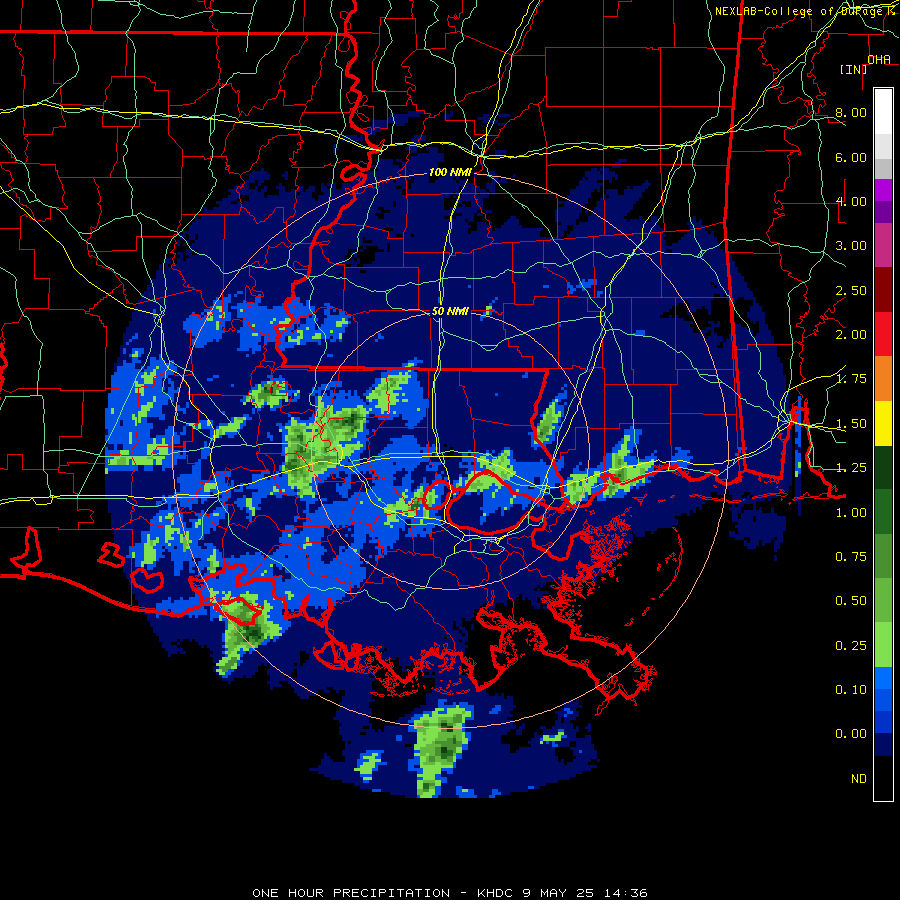Image resolution: width=900 pixels, height=900 pixels.
Task: Click the 3.00 legend label
Action: click(851, 246)
